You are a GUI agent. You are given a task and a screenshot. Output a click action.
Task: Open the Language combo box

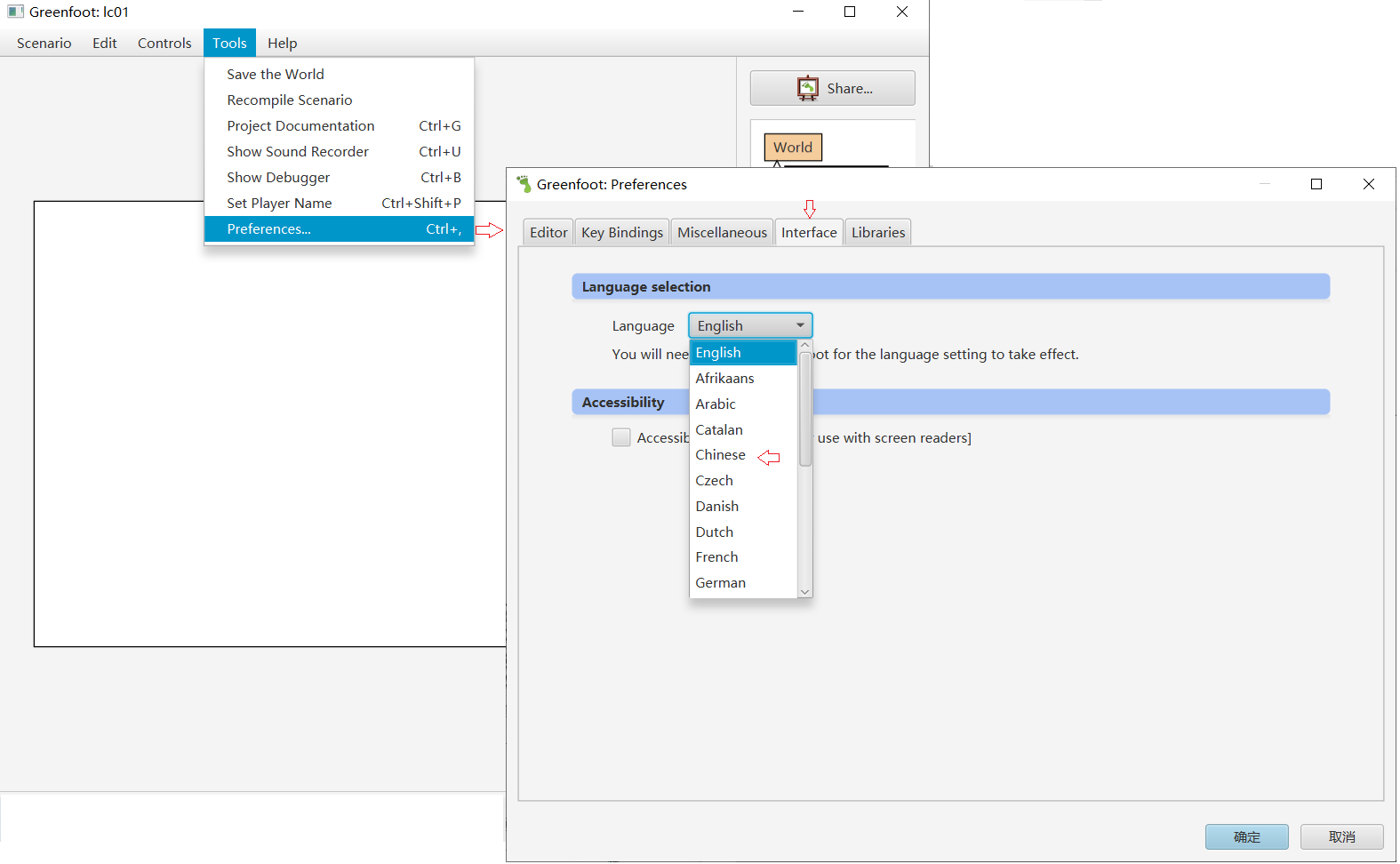click(750, 325)
